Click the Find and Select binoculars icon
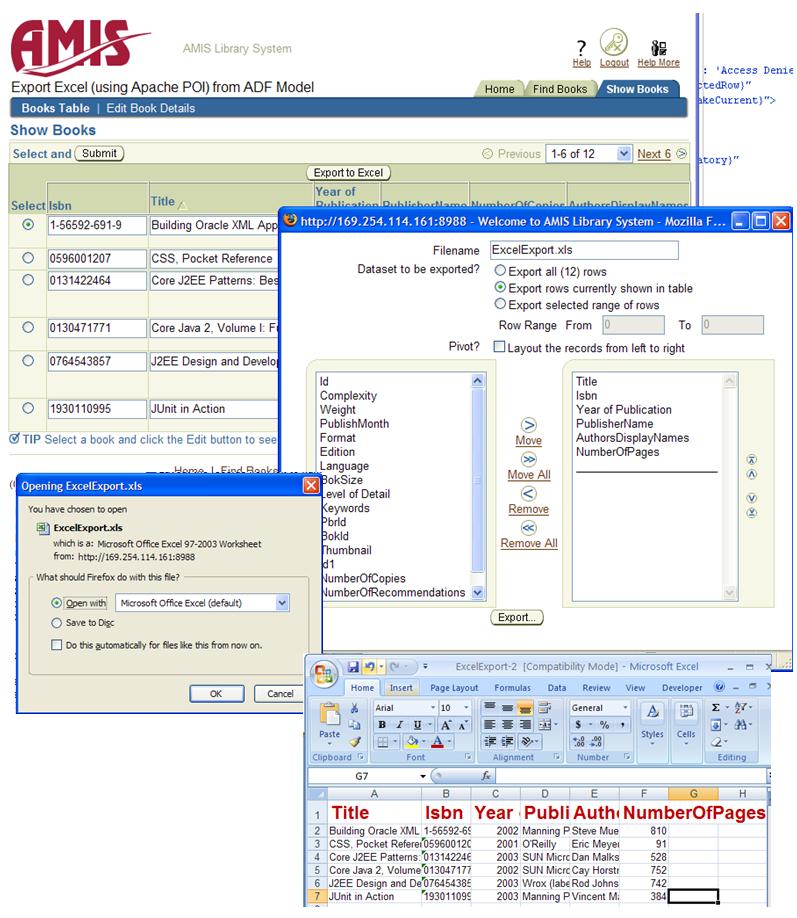797x918 pixels. point(741,725)
